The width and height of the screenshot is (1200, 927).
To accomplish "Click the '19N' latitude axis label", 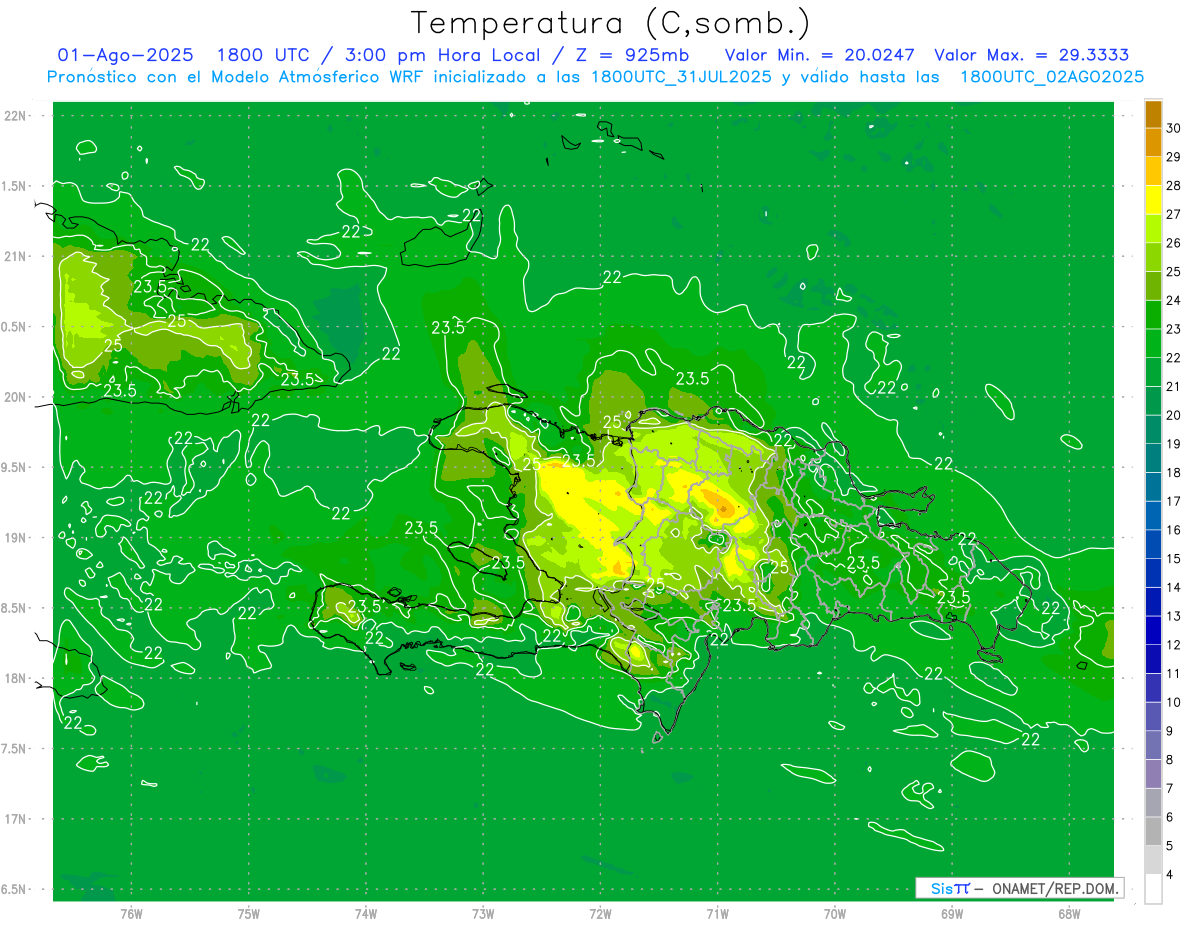I will point(16,537).
